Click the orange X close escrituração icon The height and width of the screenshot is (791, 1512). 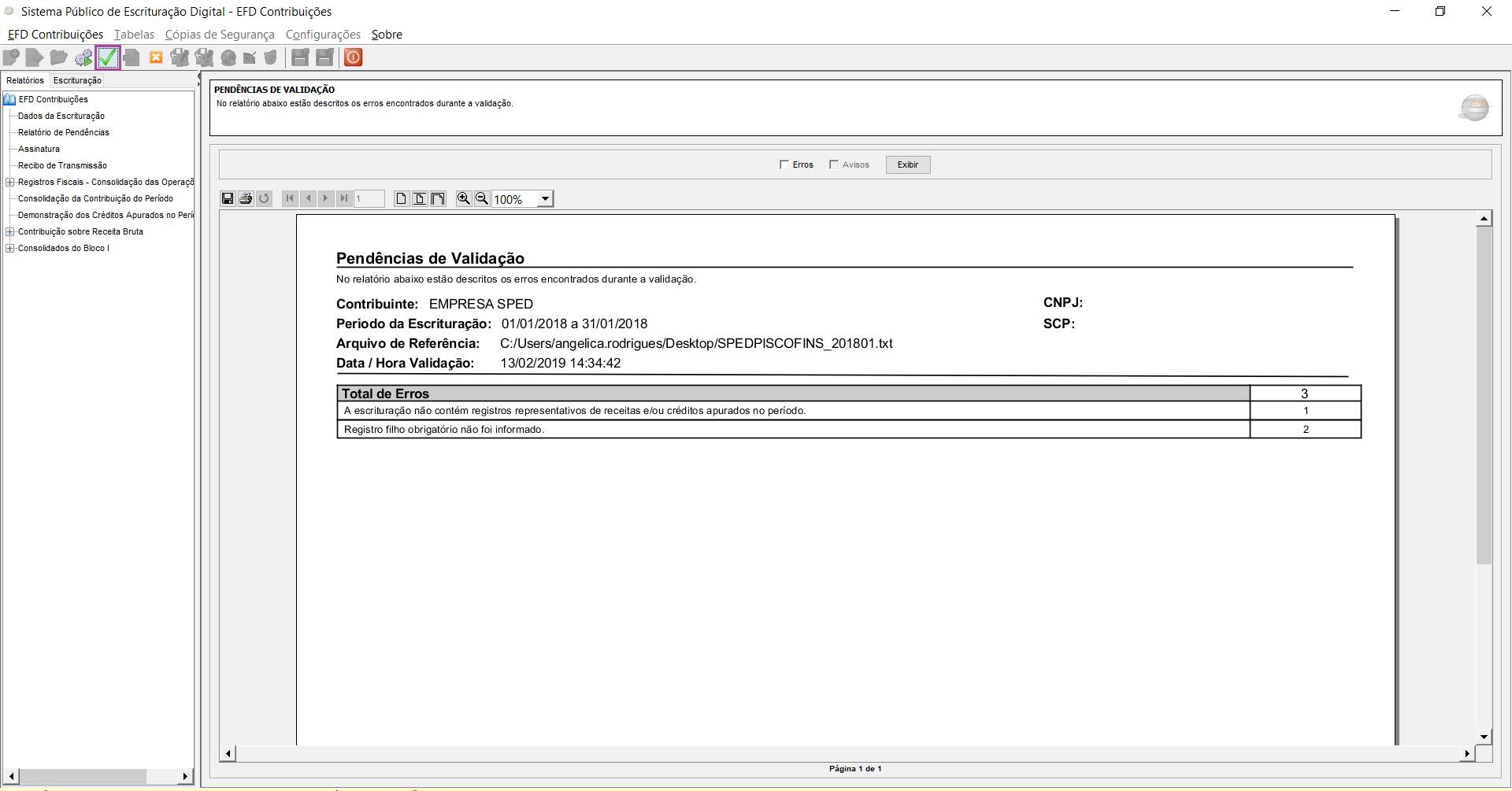point(156,57)
